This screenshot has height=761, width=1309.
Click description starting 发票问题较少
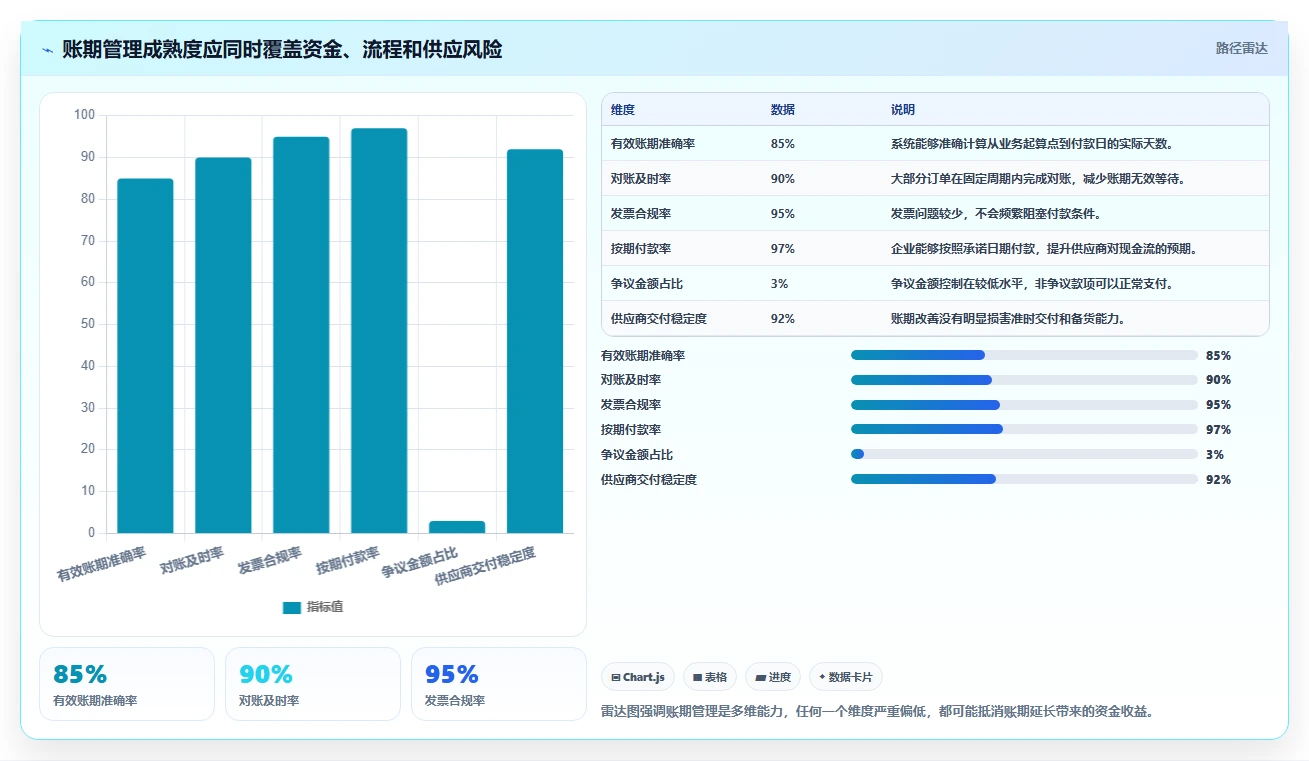point(996,214)
